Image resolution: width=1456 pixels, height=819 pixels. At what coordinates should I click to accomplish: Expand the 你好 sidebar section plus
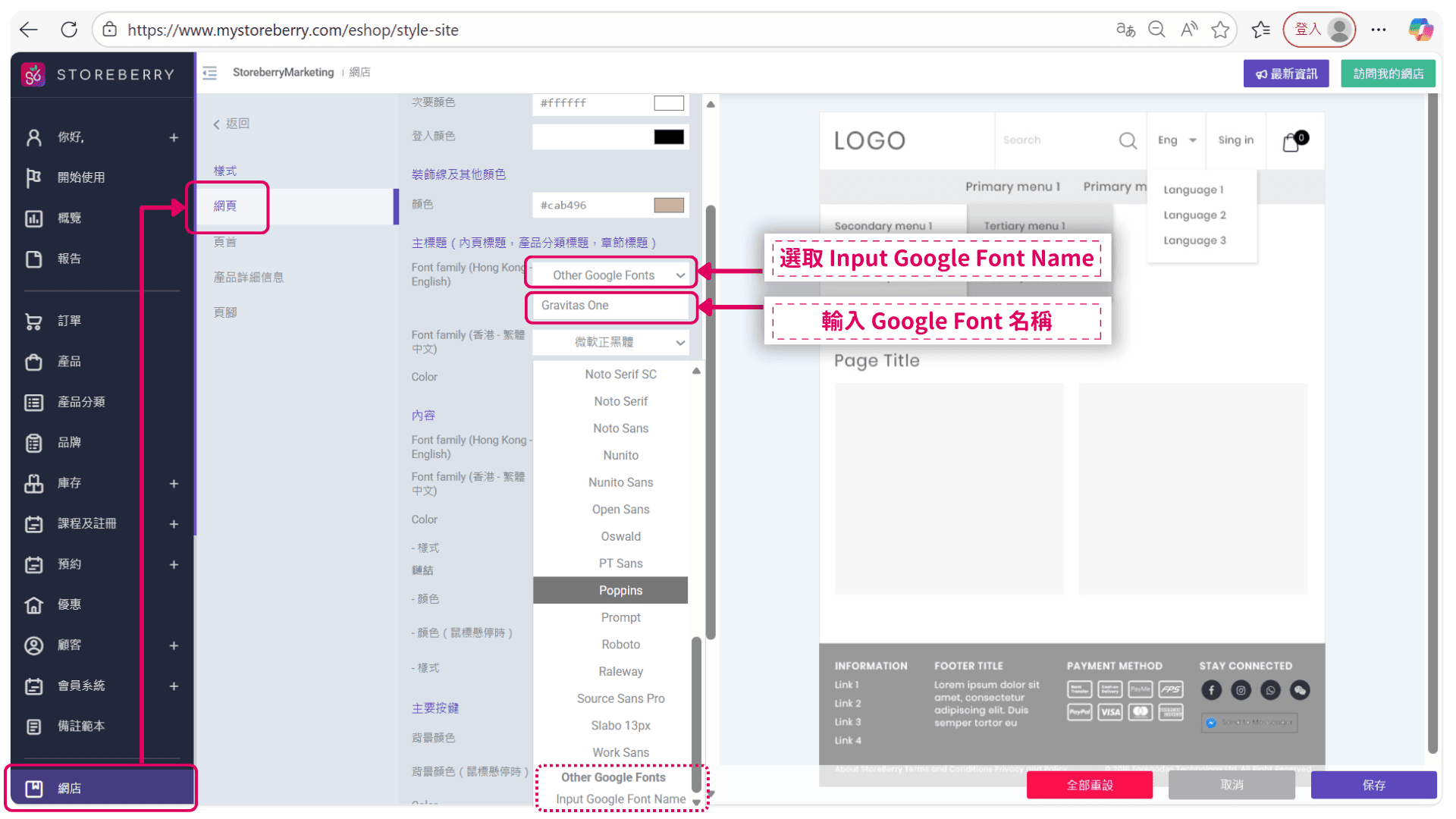[x=174, y=138]
